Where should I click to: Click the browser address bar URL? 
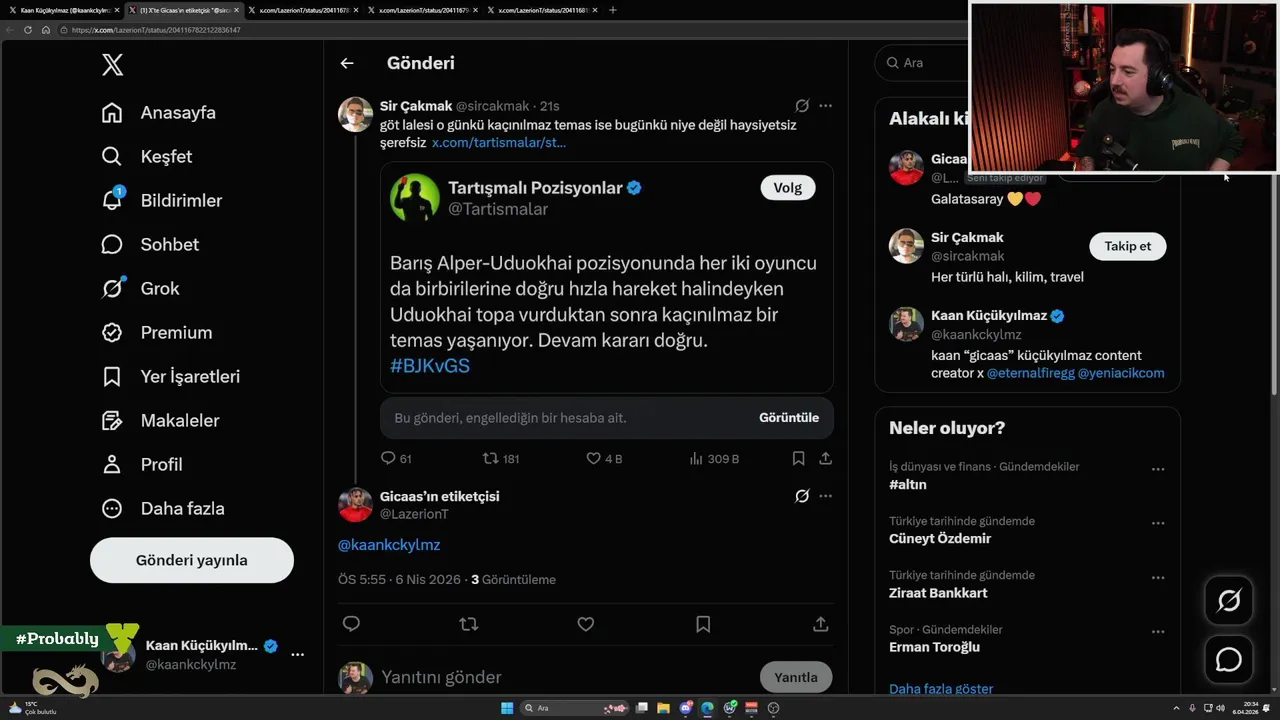point(157,30)
